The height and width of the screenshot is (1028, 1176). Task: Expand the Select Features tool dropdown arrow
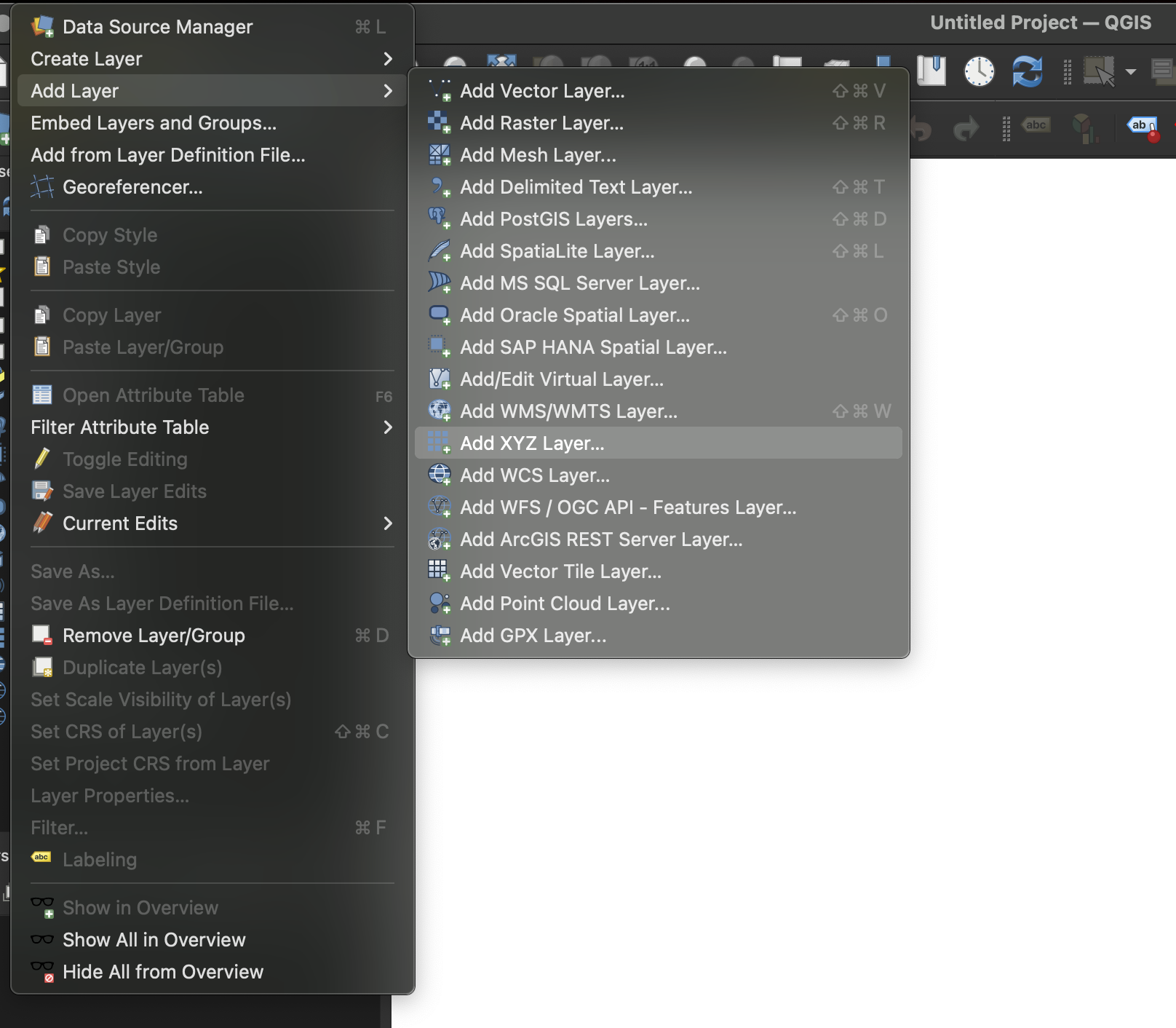(1131, 71)
